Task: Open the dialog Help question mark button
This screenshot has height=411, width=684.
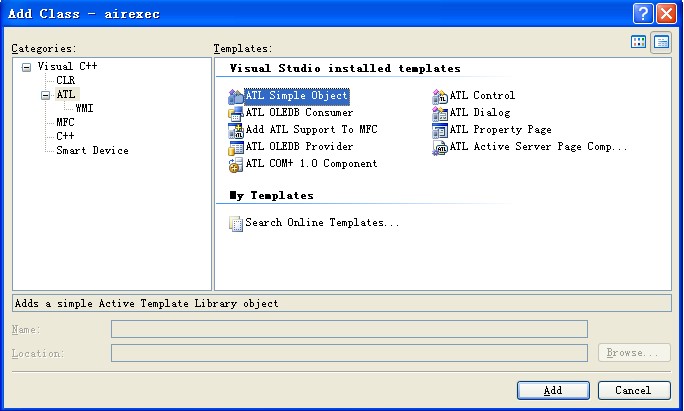Action: point(643,14)
